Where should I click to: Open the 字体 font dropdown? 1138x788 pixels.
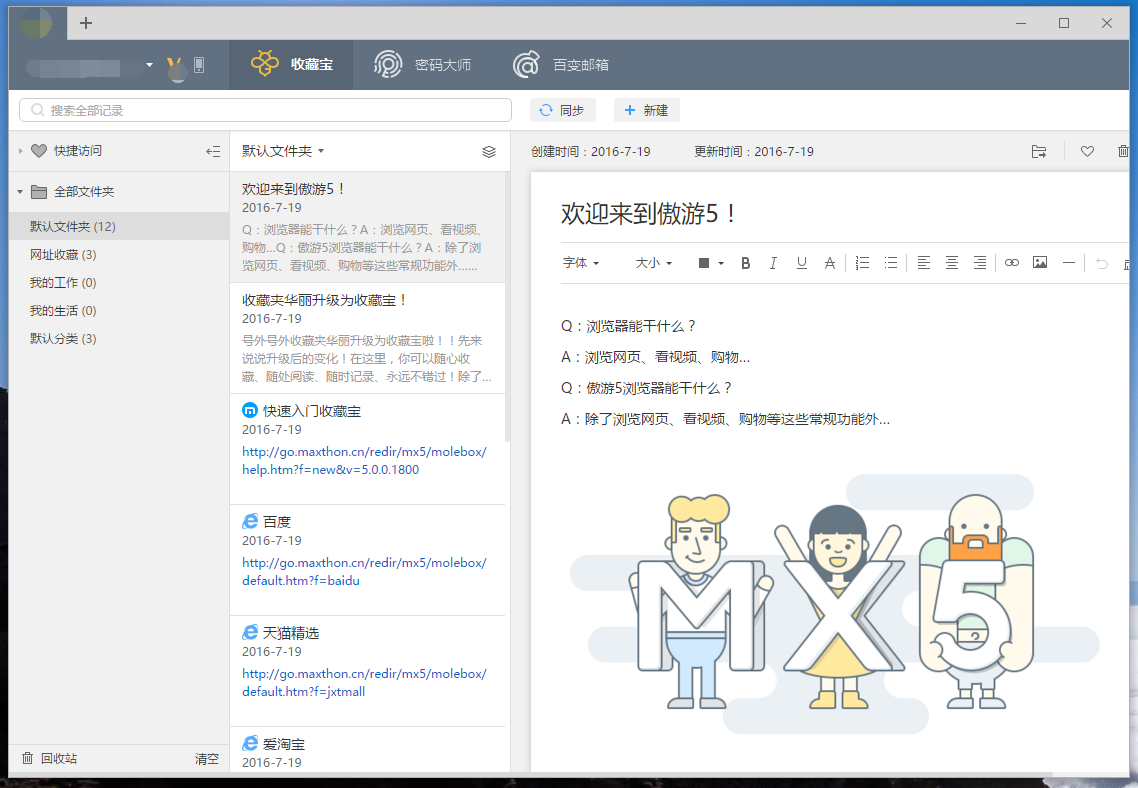[581, 263]
